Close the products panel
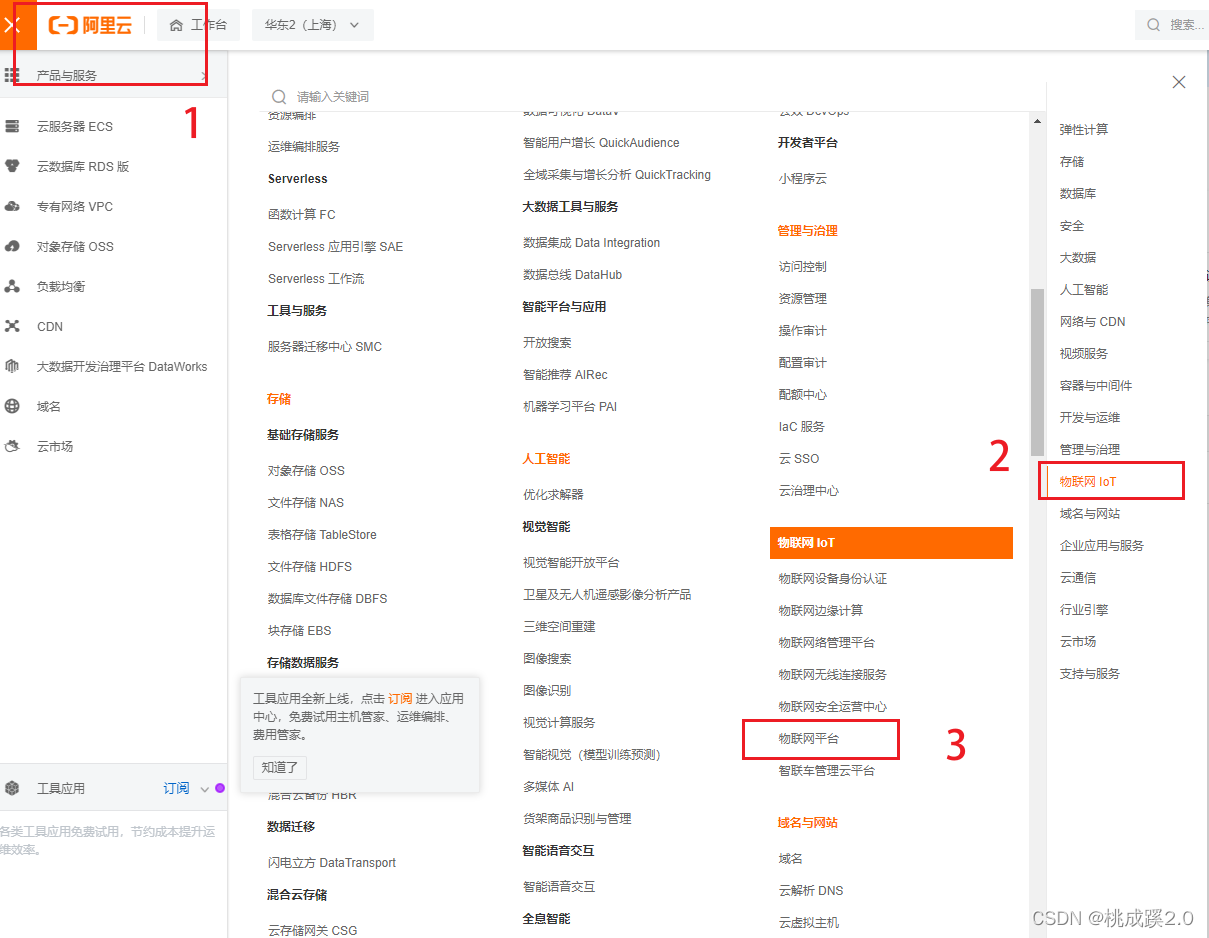Viewport: 1209px width, 938px height. coord(1178,82)
